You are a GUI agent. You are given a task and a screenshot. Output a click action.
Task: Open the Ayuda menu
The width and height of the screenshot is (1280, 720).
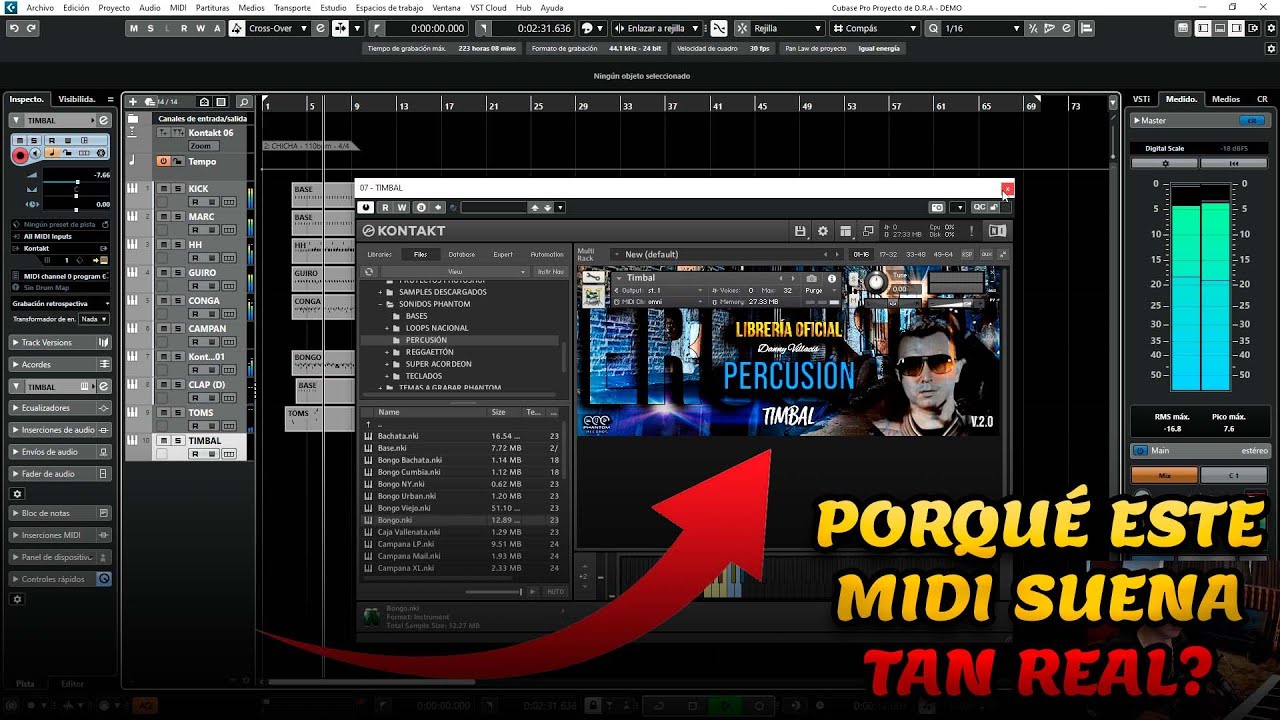551,7
